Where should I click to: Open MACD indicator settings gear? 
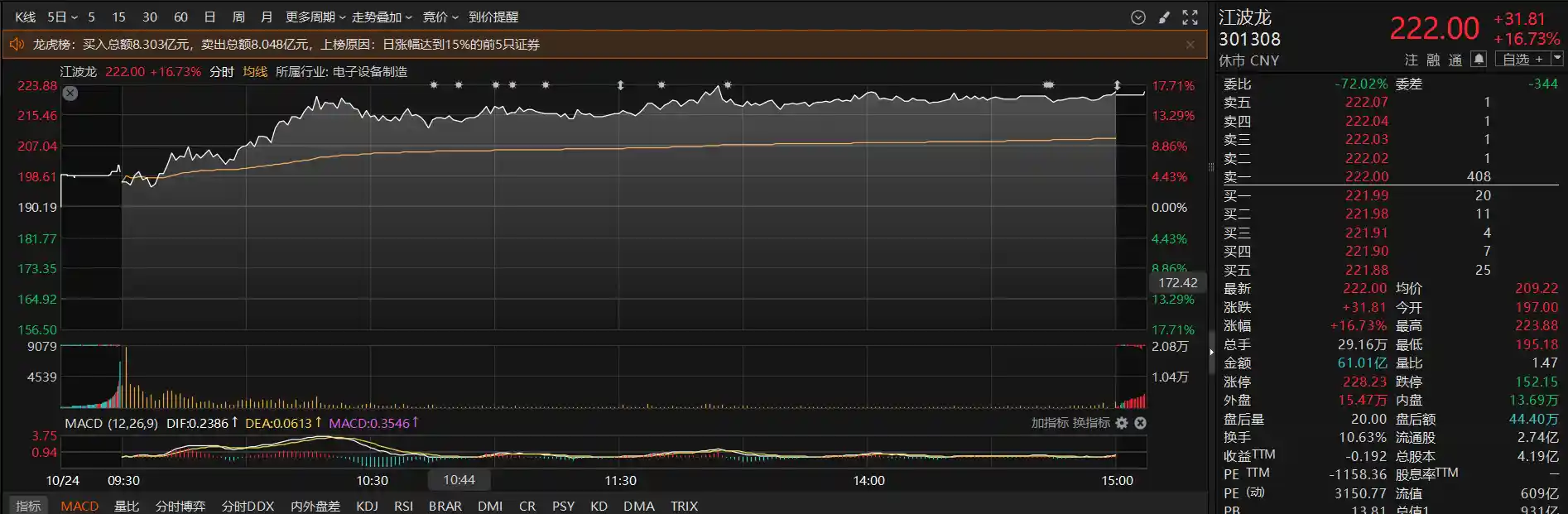[1122, 423]
